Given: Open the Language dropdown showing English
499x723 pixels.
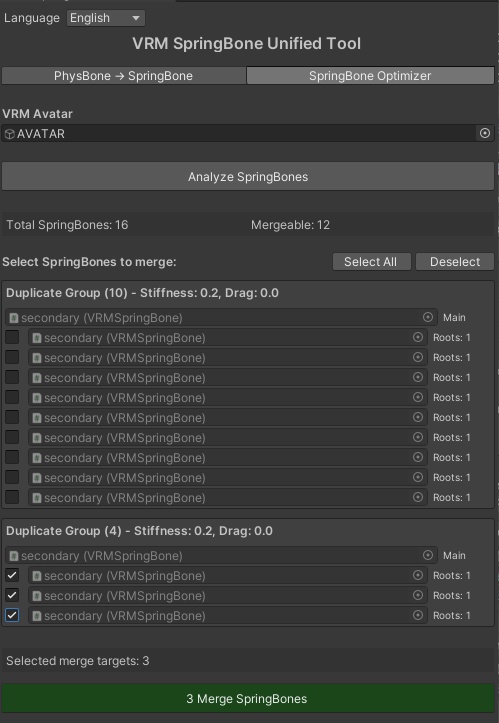Looking at the screenshot, I should (x=106, y=18).
